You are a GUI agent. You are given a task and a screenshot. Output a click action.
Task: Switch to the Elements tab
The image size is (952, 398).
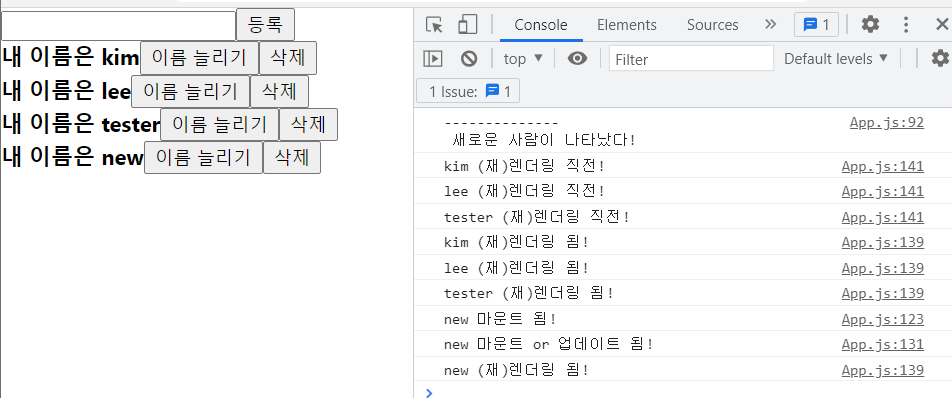pos(627,25)
